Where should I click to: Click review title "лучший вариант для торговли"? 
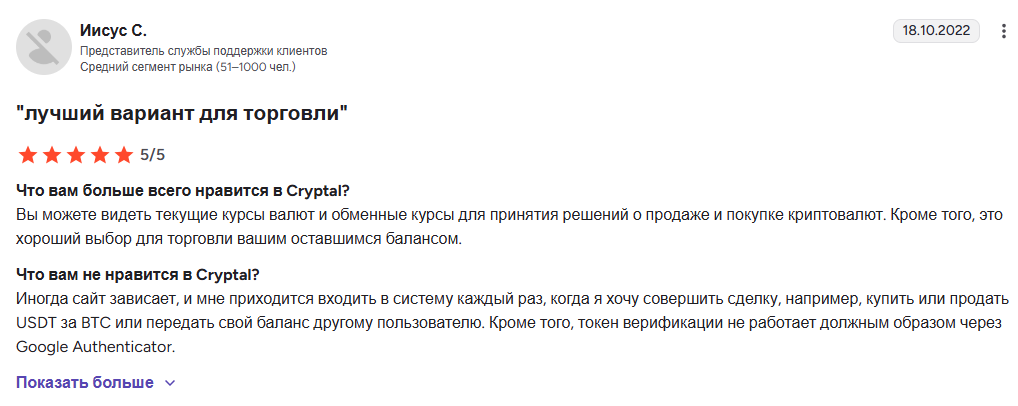click(182, 113)
